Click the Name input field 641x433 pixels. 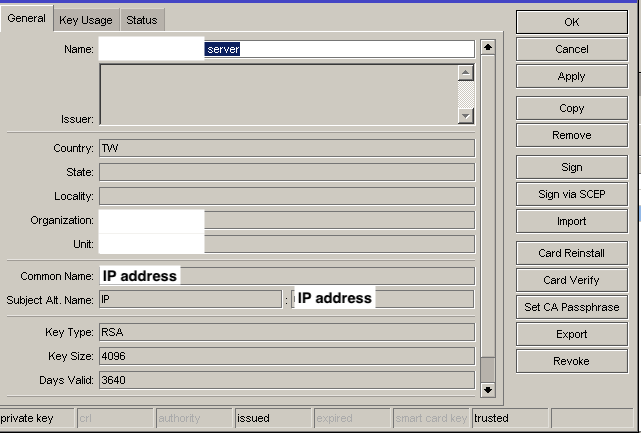tap(287, 49)
